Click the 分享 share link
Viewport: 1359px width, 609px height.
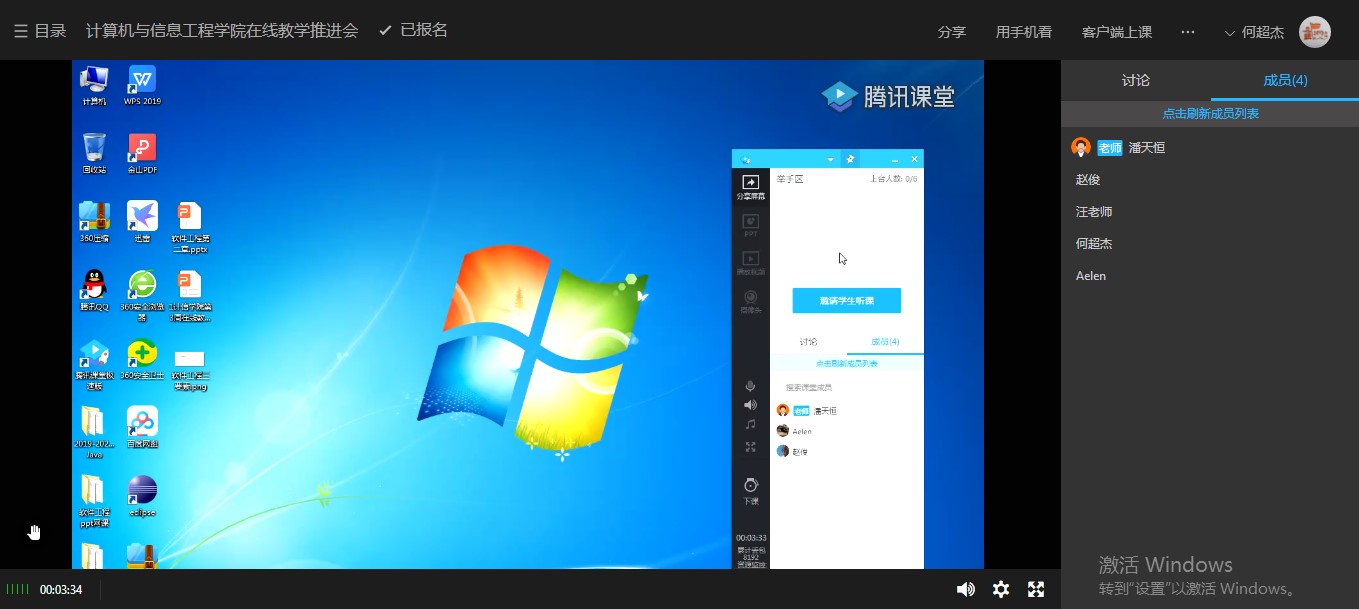tap(952, 32)
